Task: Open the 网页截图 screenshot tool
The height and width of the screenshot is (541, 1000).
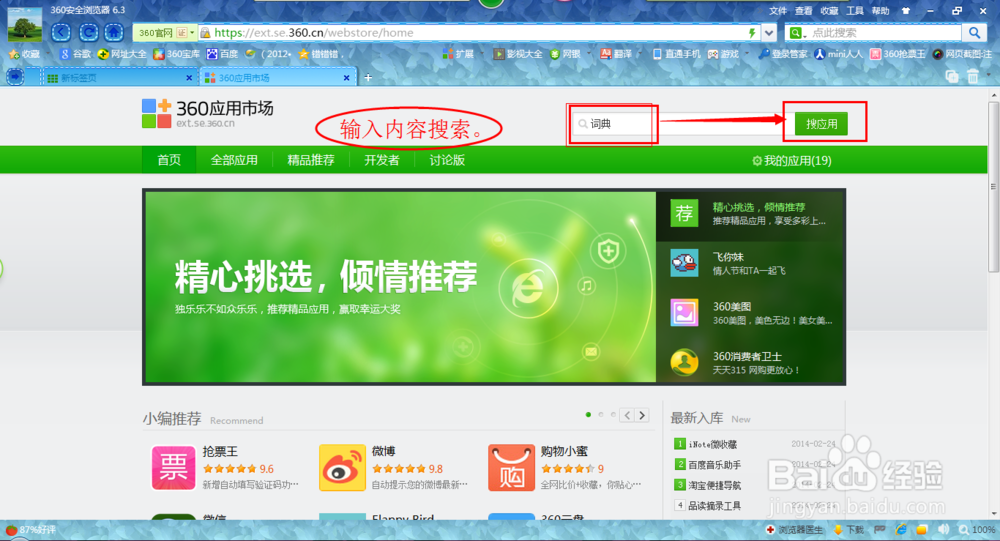Action: coord(962,54)
